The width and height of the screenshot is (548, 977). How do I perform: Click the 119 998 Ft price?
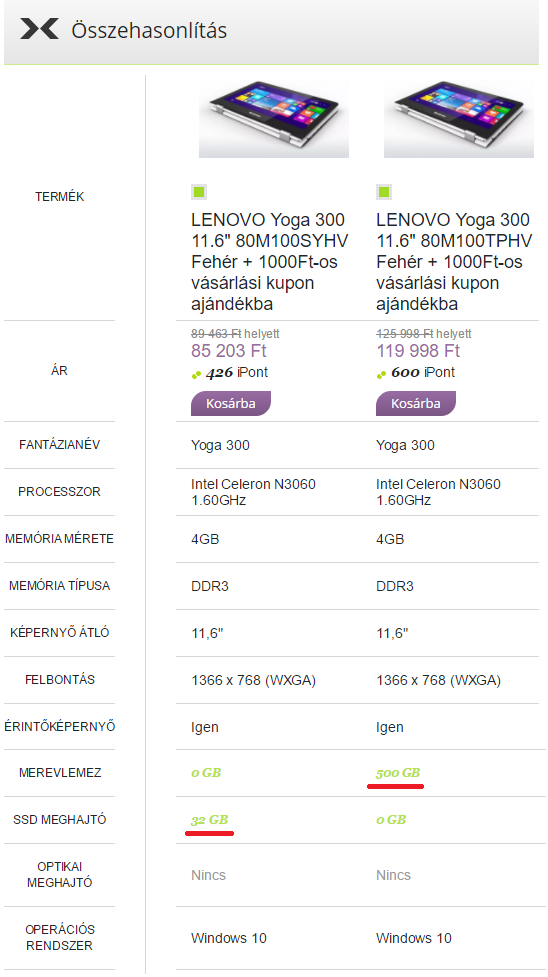click(418, 351)
